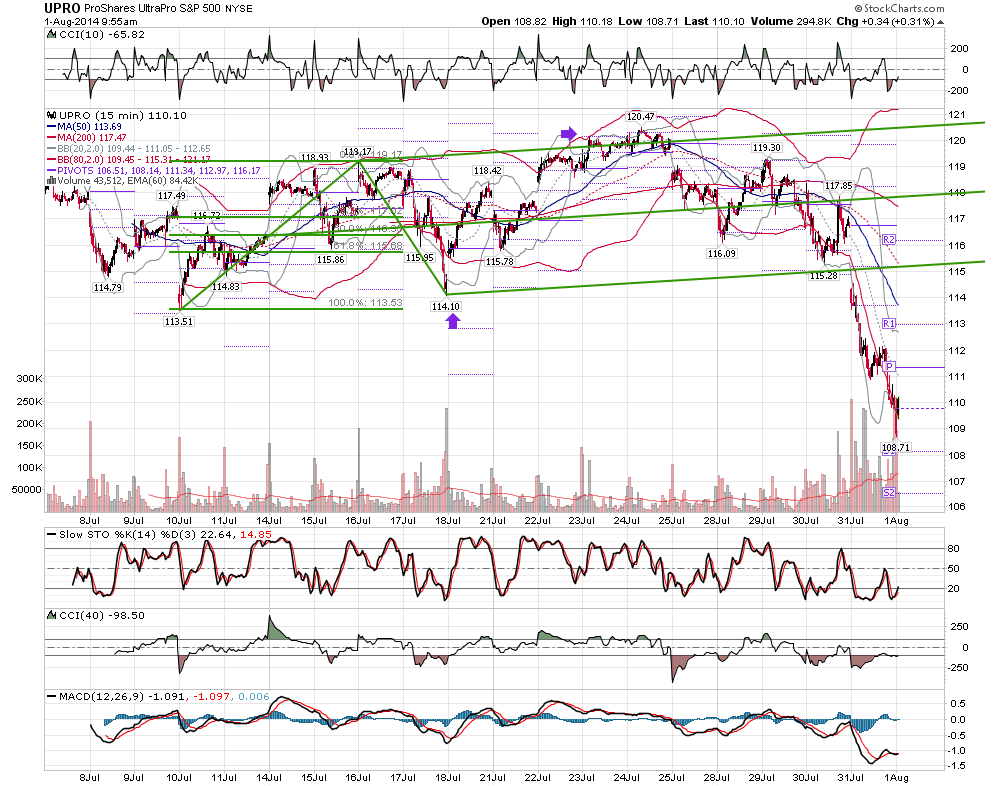Click the 115.78 price label
The width and height of the screenshot is (1000, 786).
click(x=499, y=262)
